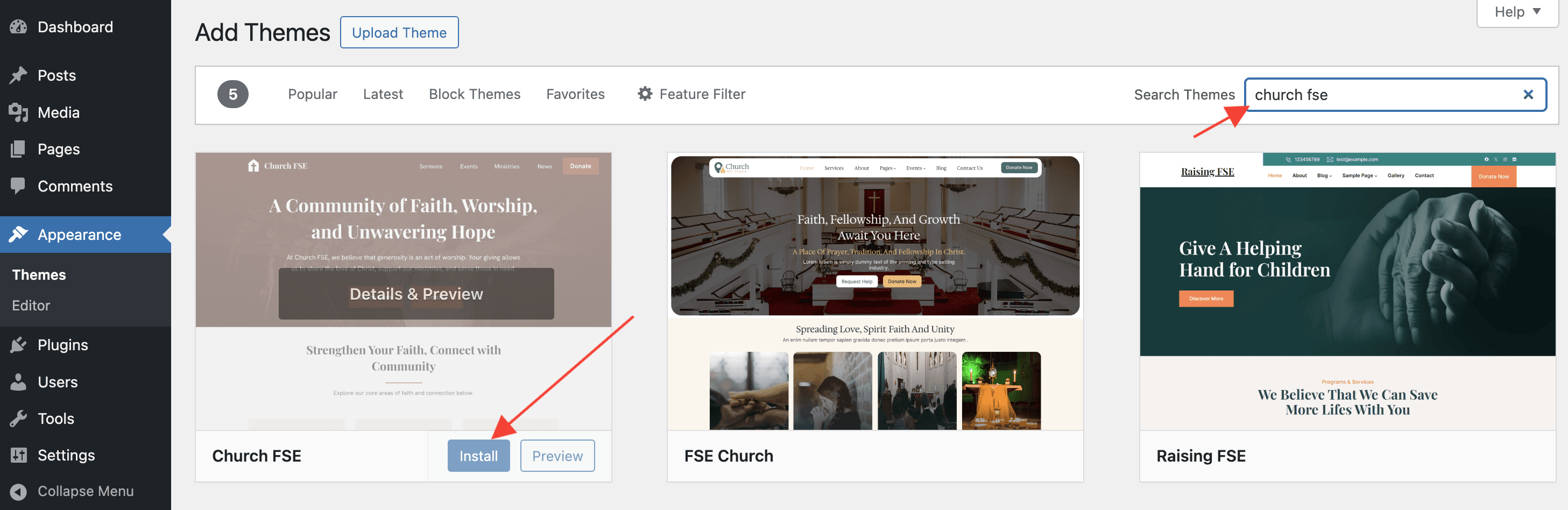The width and height of the screenshot is (1568, 510).
Task: Open the Raising FSE theme screenshot
Action: pyautogui.click(x=1348, y=292)
